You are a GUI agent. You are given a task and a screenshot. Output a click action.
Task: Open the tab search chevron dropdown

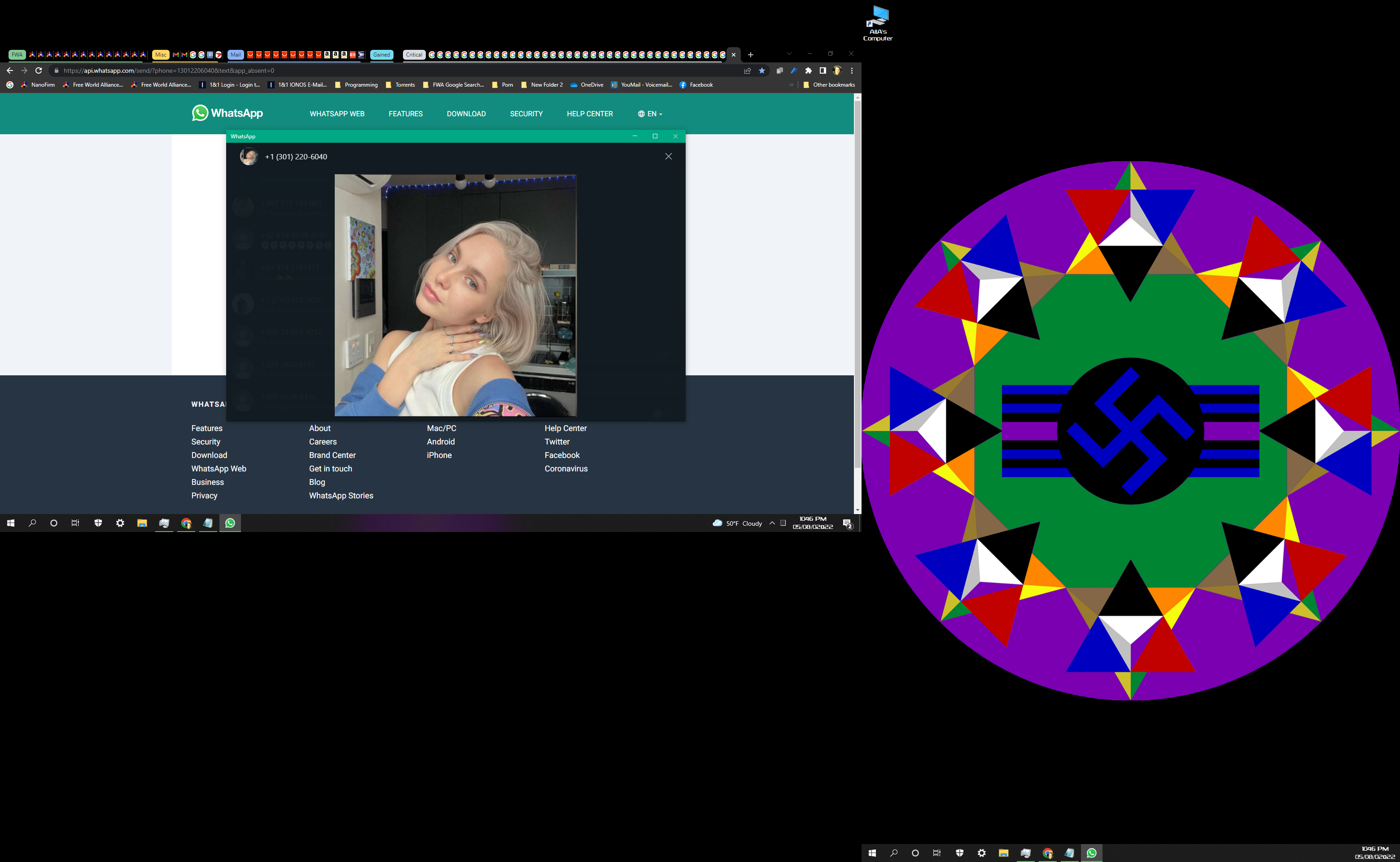[789, 53]
